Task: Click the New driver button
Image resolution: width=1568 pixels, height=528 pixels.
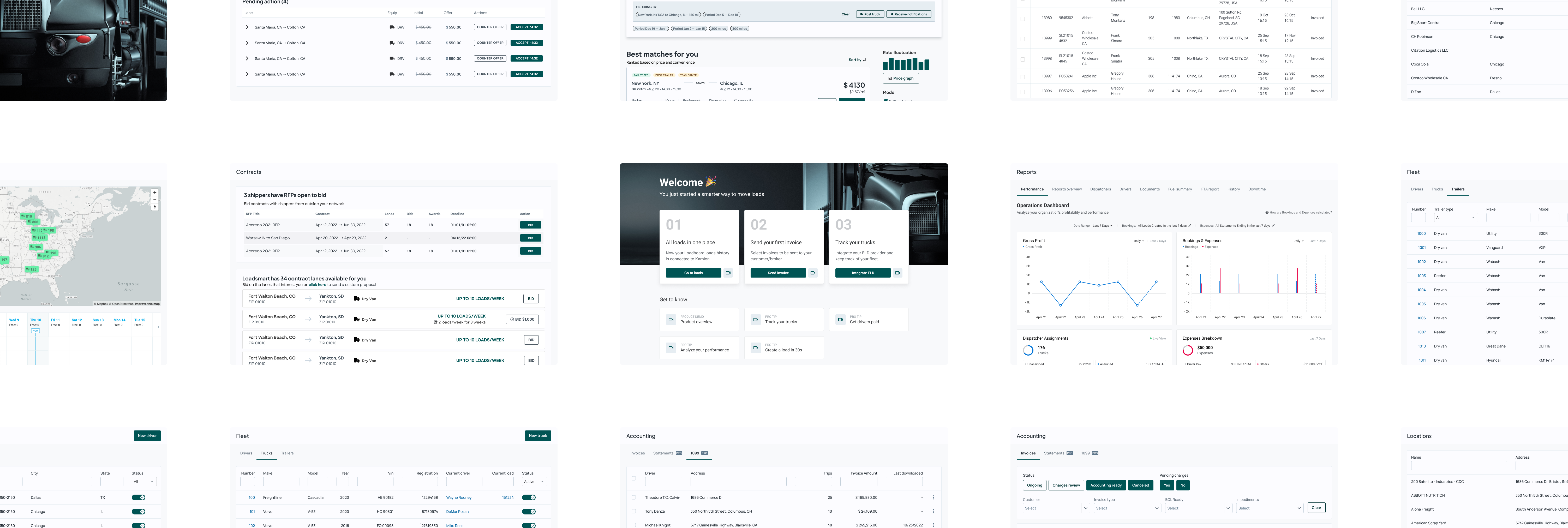Action: click(147, 436)
